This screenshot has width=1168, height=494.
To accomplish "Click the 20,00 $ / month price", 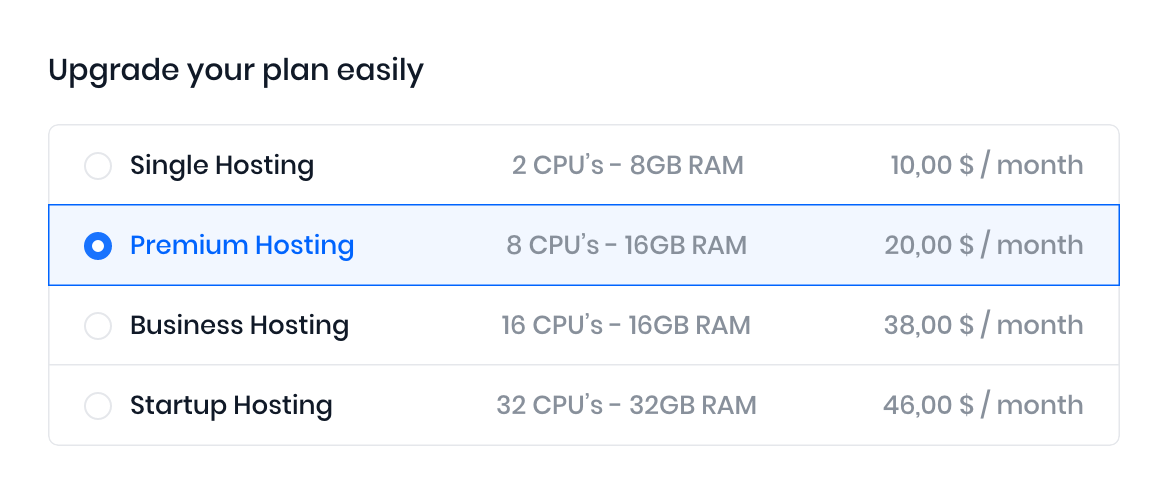I will tap(983, 245).
